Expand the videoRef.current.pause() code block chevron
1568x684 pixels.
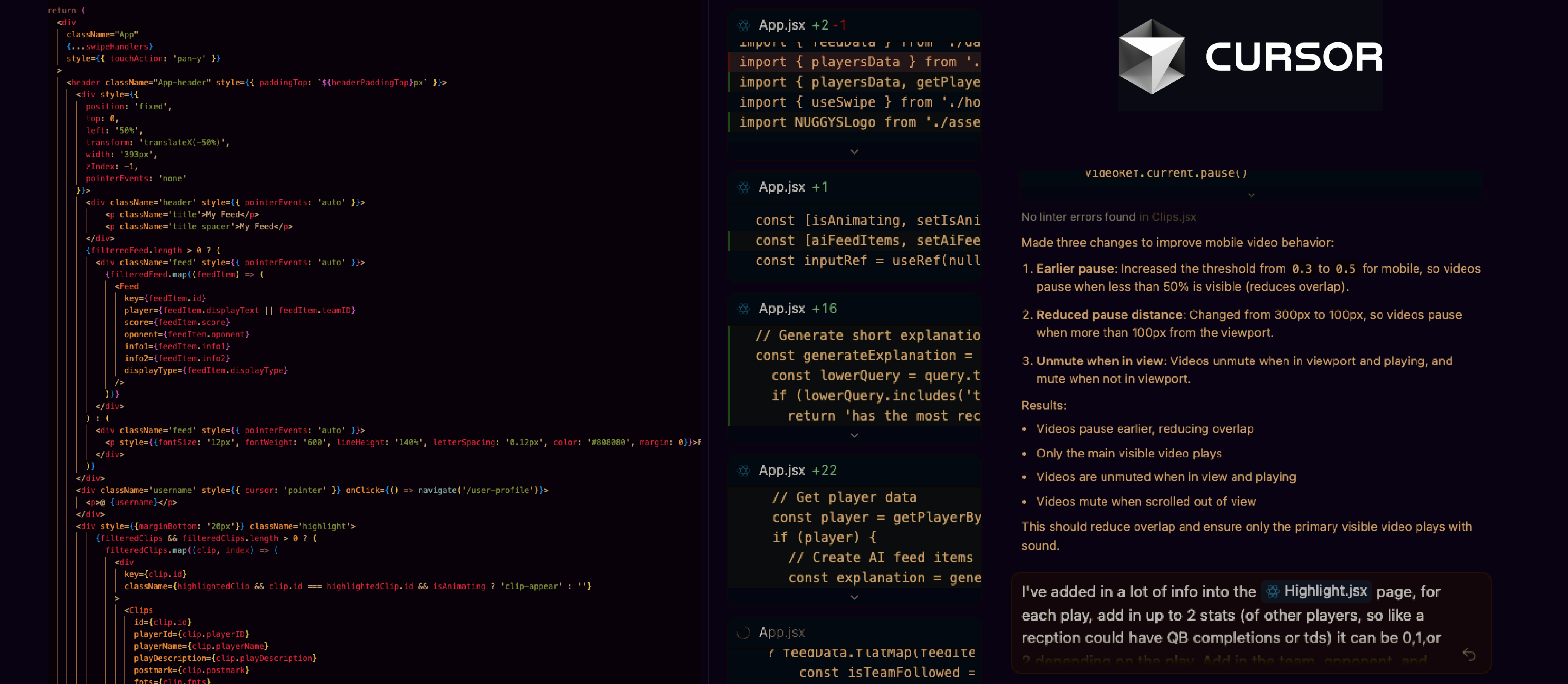click(x=1252, y=195)
